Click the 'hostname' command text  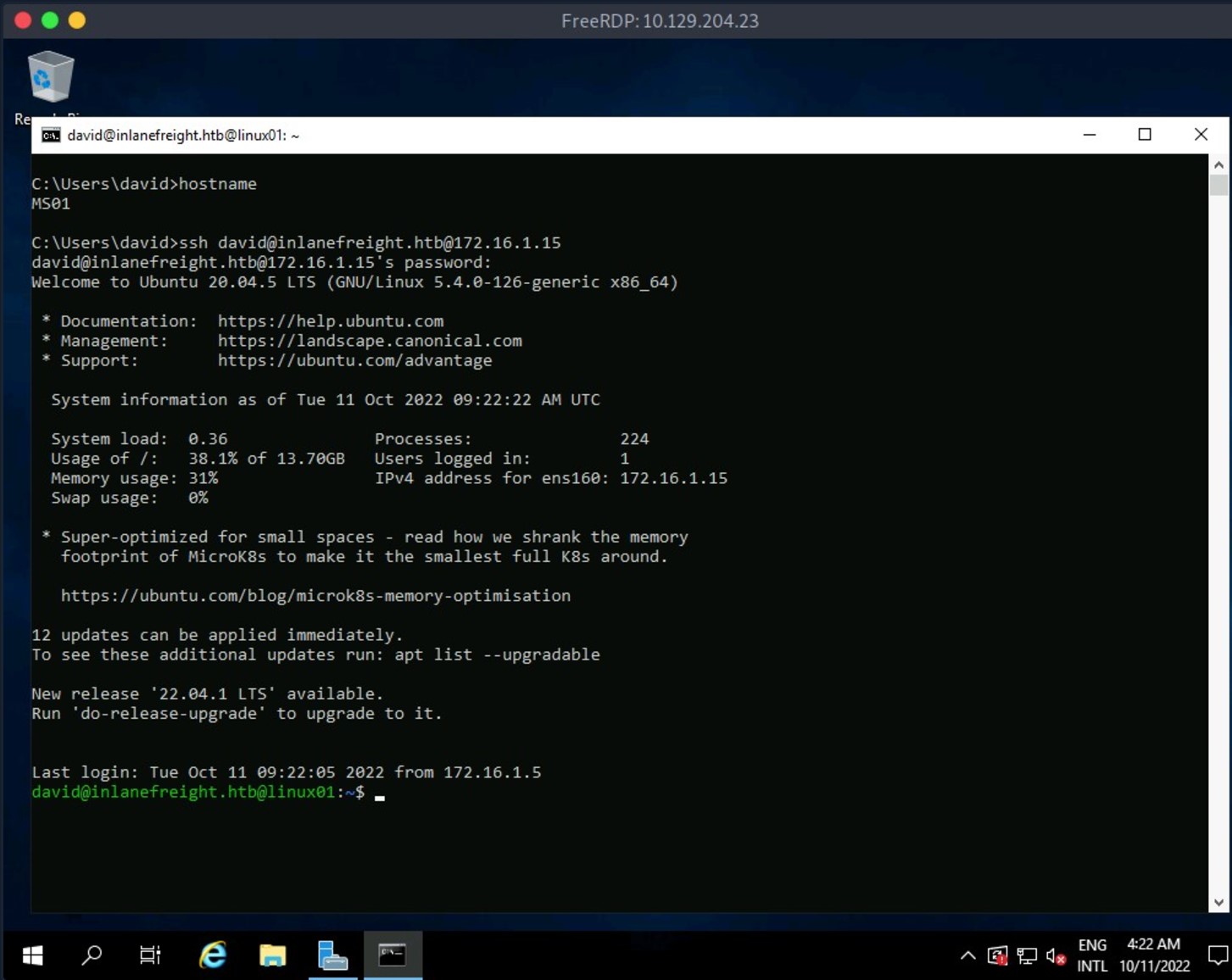[217, 184]
